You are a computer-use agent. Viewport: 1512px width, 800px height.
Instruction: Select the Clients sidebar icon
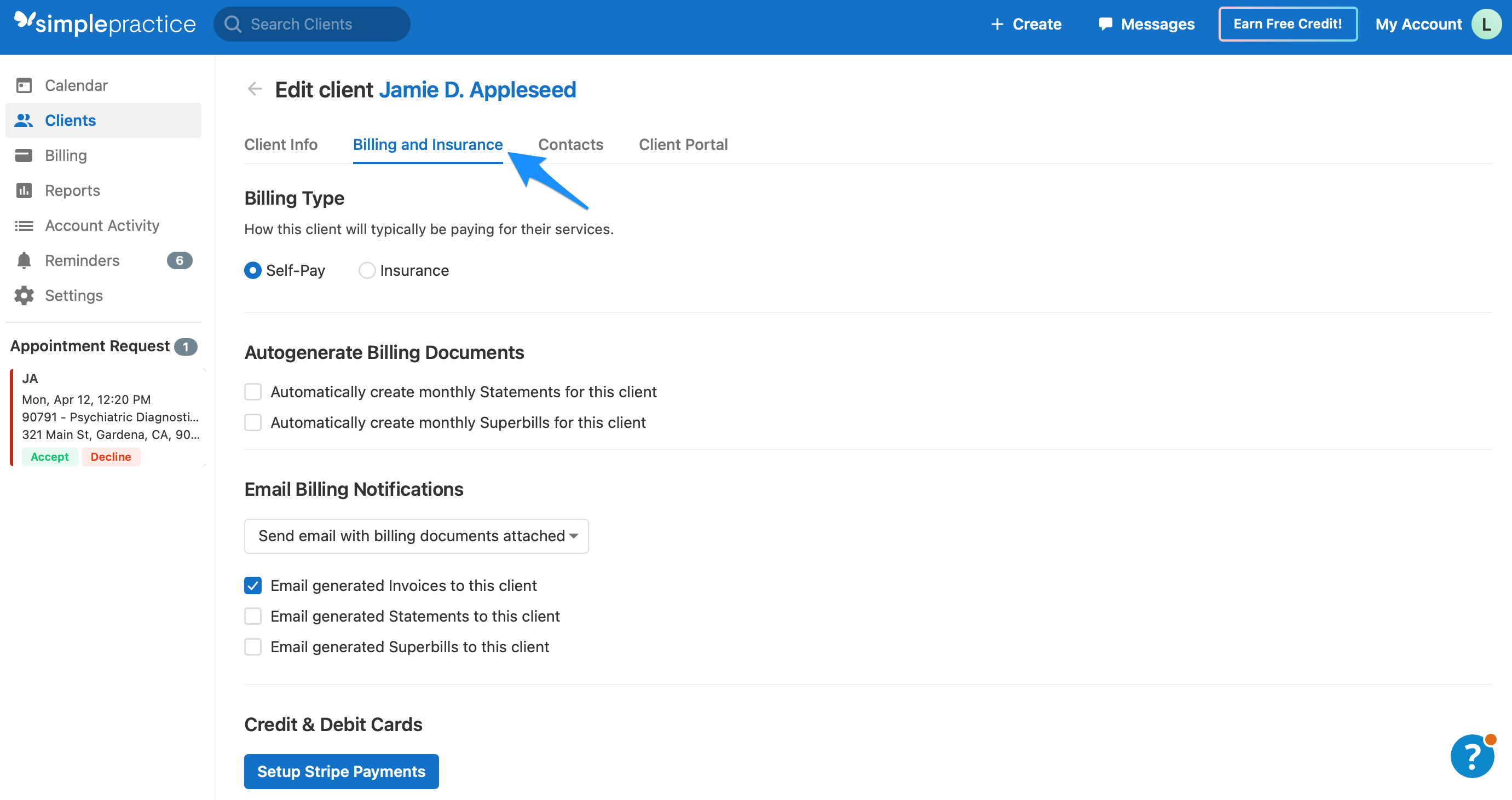[x=24, y=120]
